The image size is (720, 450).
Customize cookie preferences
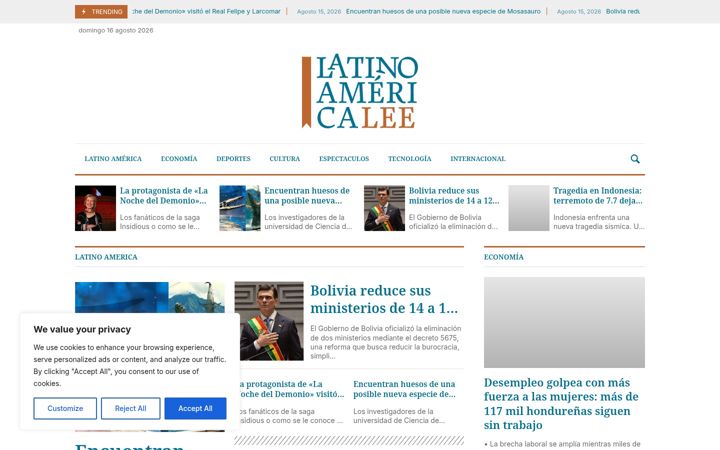(x=65, y=408)
